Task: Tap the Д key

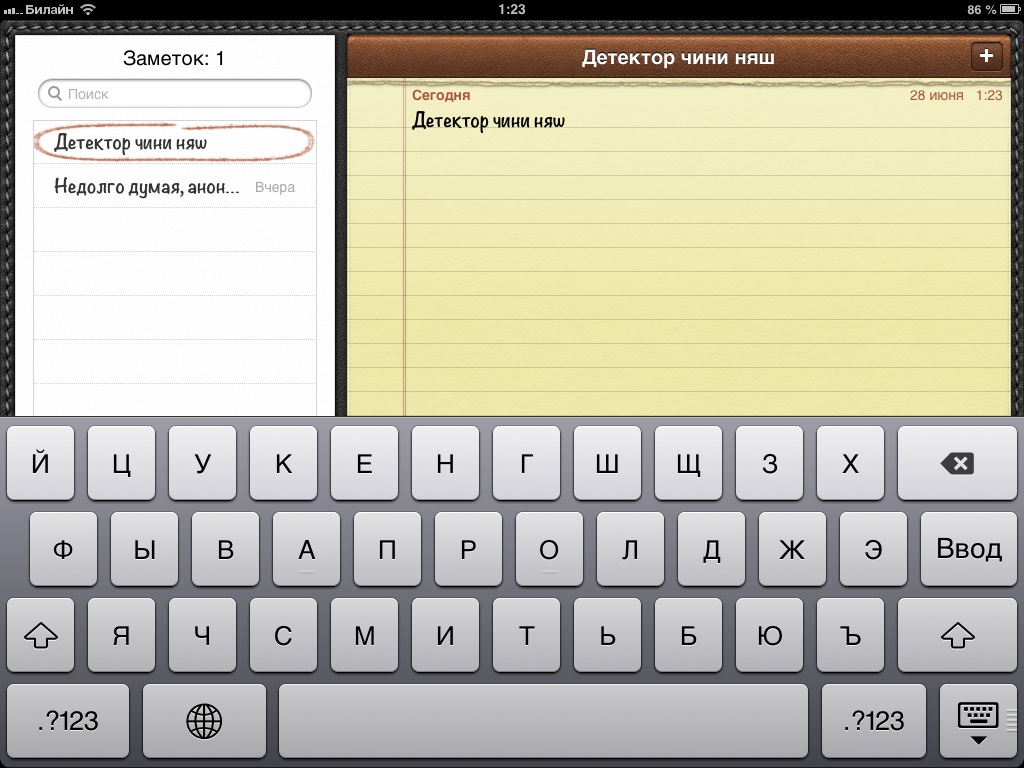Action: [x=711, y=549]
